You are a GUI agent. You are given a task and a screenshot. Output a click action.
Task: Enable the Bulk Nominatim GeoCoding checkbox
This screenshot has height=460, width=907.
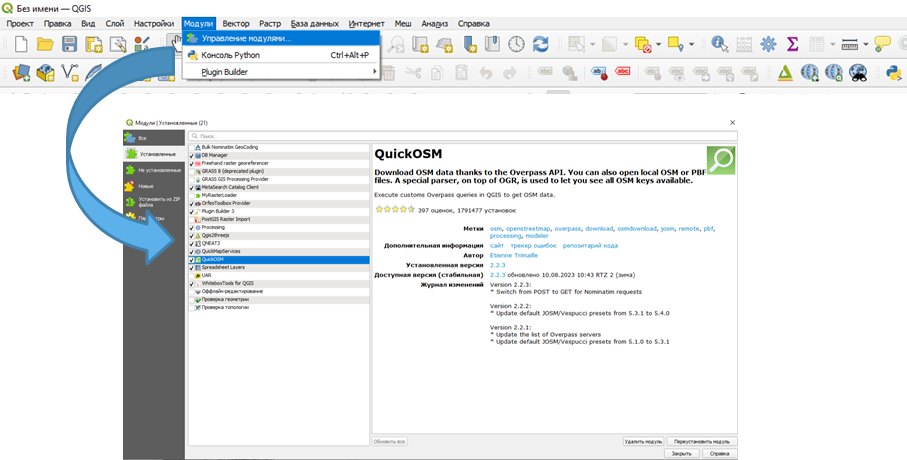[x=192, y=148]
